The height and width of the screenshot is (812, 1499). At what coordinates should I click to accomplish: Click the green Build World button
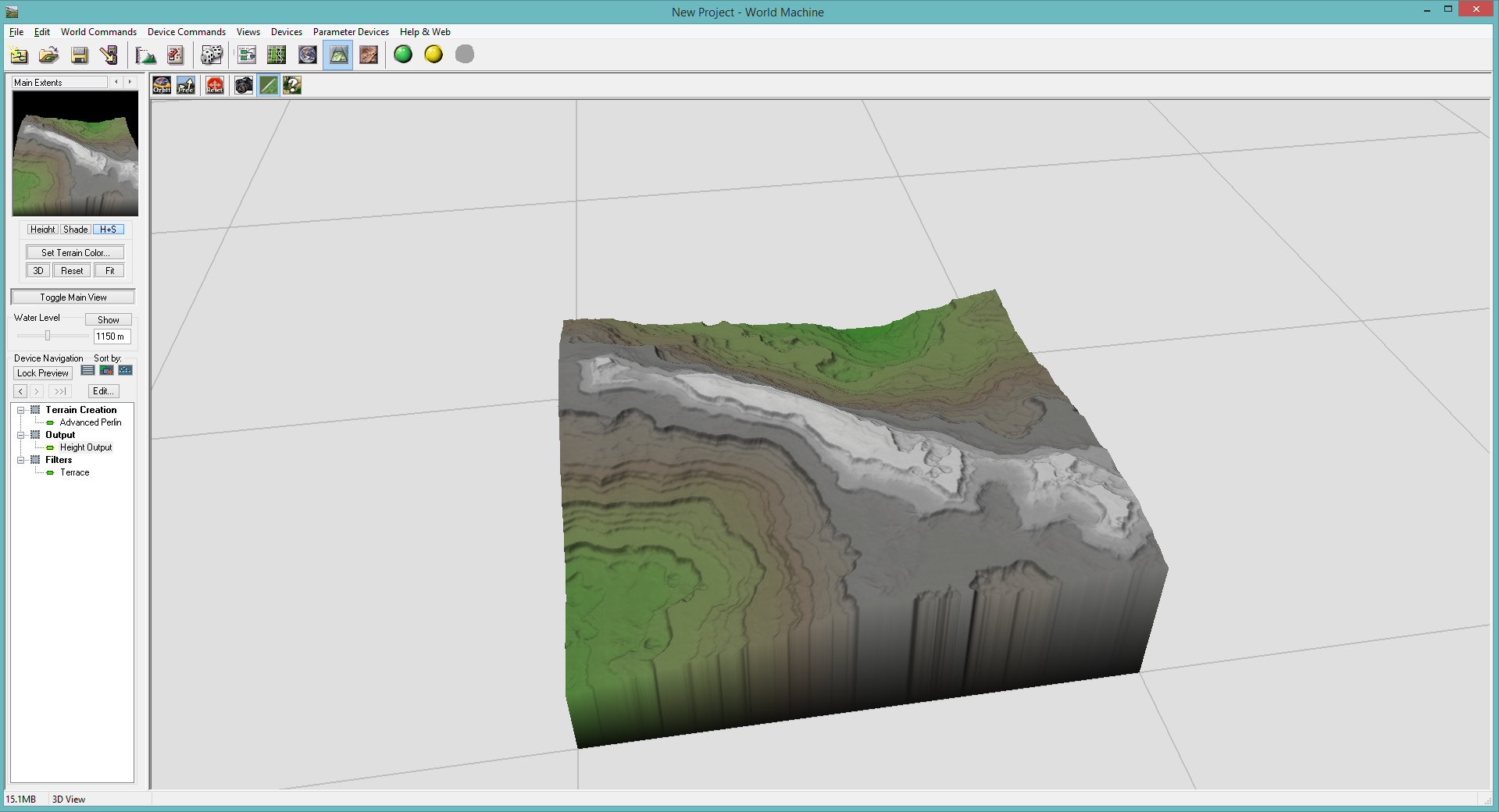click(x=403, y=55)
